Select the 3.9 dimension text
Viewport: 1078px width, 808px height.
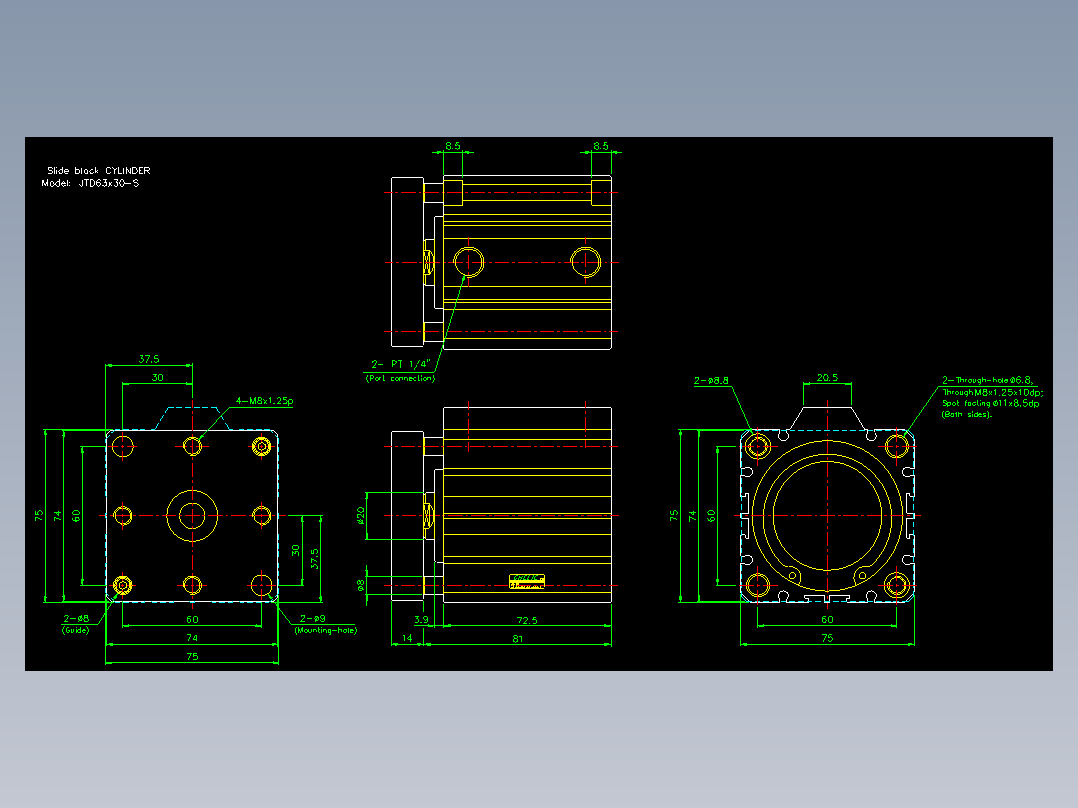click(x=421, y=620)
